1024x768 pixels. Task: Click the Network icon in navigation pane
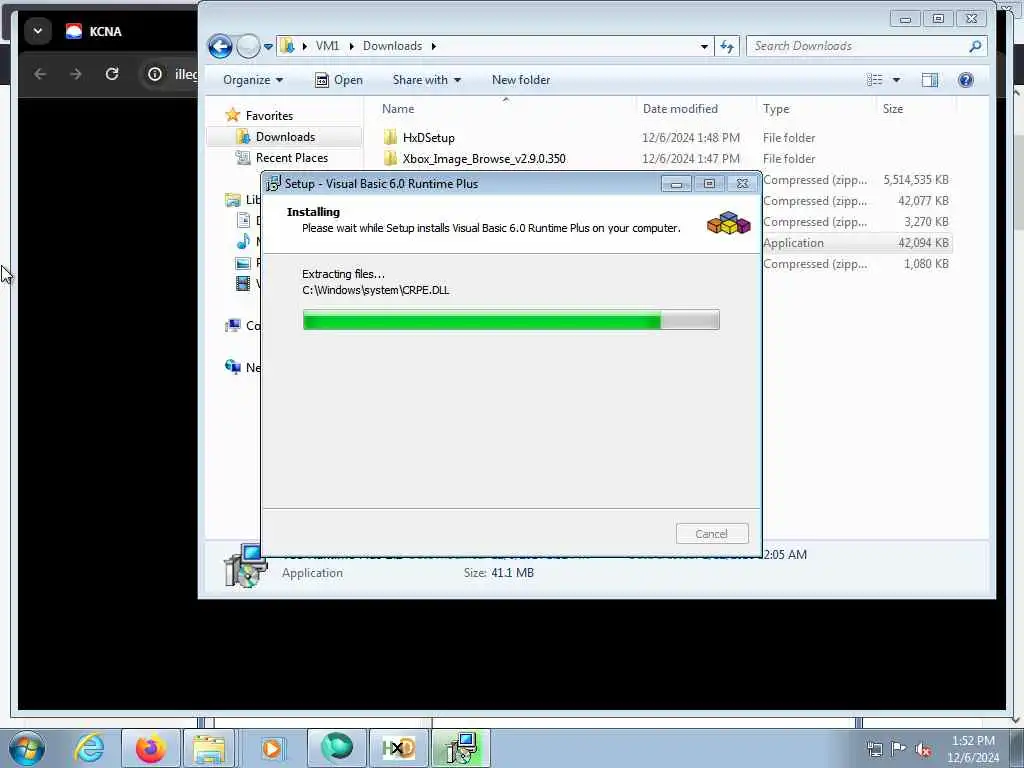tap(232, 367)
